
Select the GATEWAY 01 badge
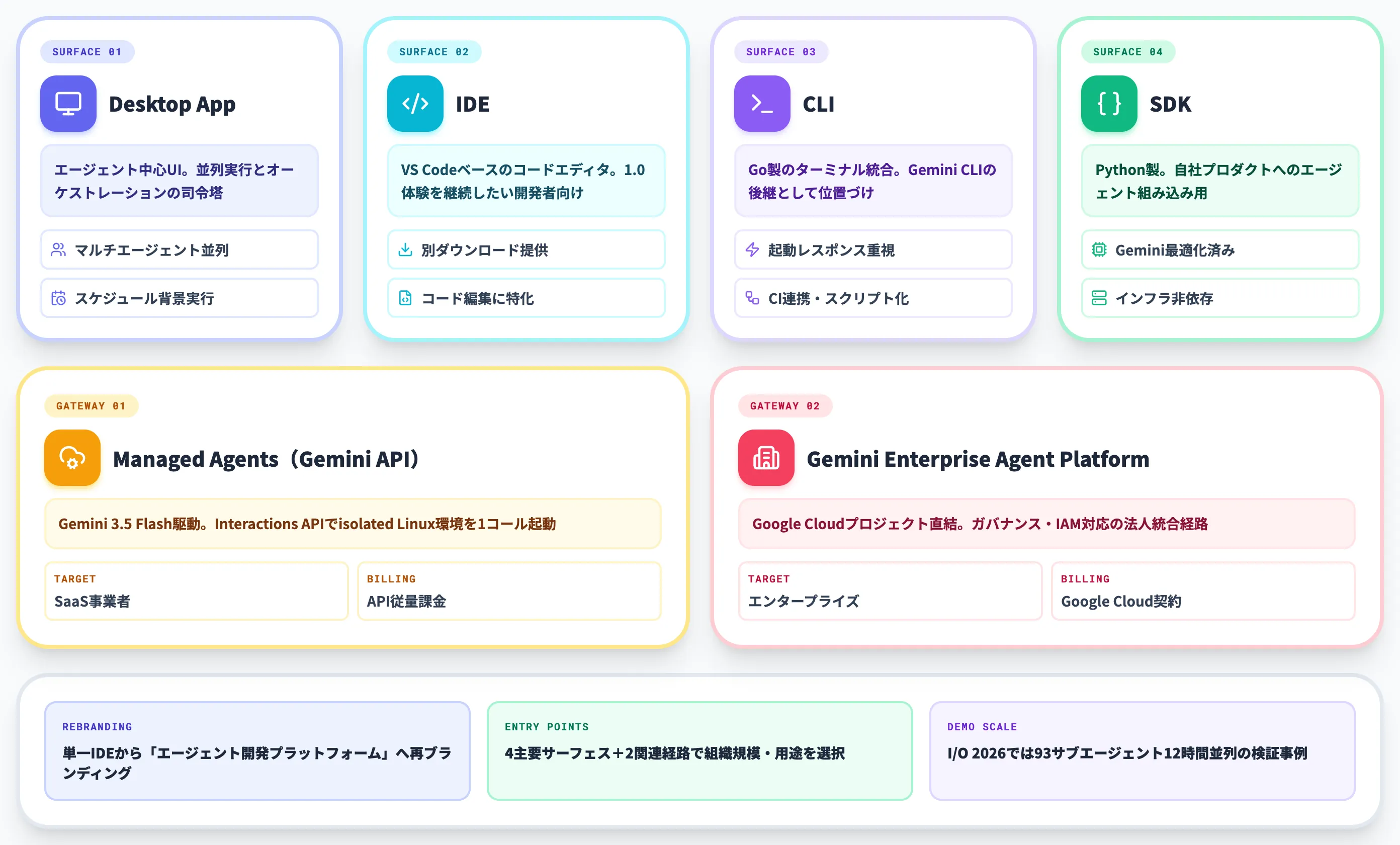[x=91, y=406]
